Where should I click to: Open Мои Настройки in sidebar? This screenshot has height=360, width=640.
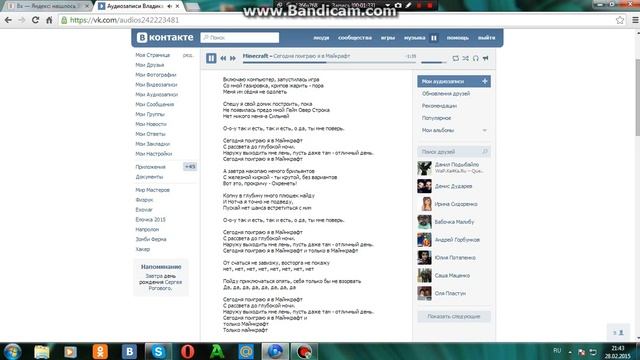[x=154, y=154]
